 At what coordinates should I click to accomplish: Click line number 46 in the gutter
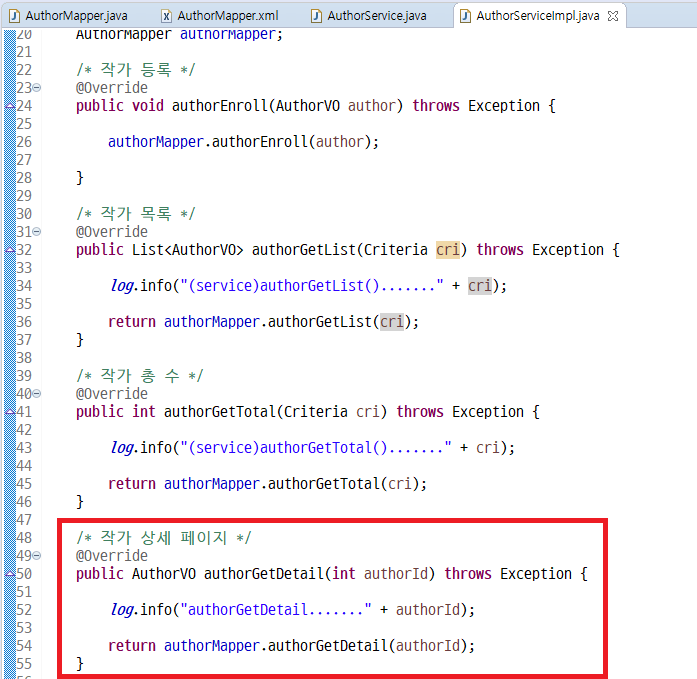point(24,502)
